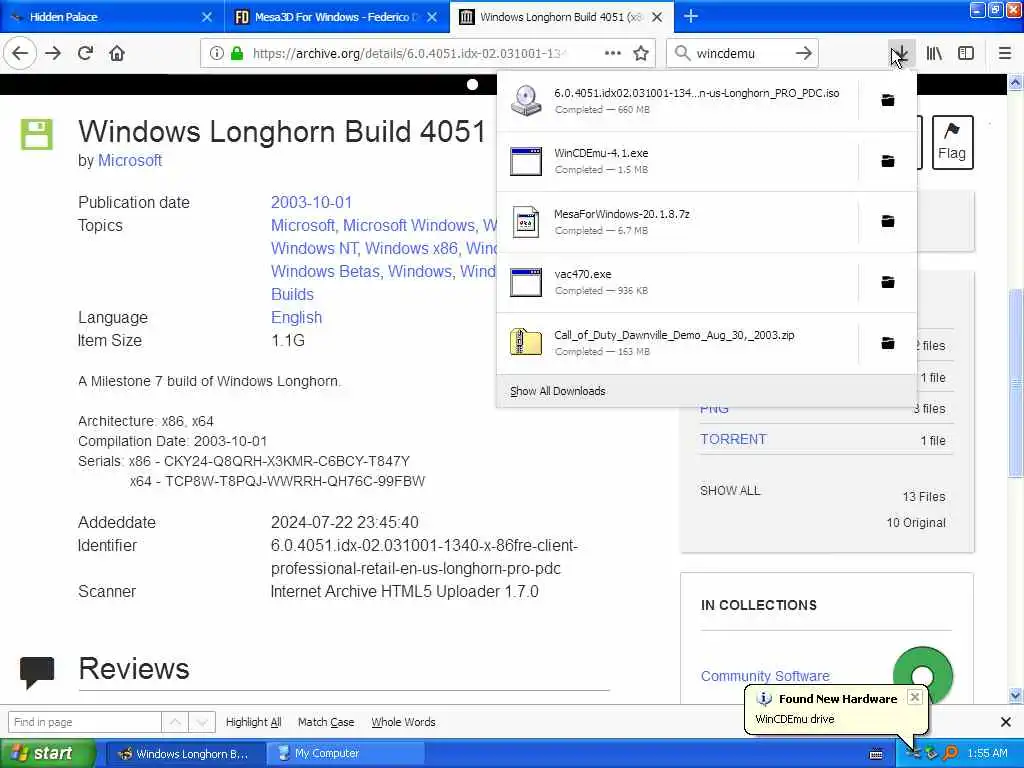Open containing folder for MesaForWindows-20.1.8.7z
The width and height of the screenshot is (1024, 768).
[888, 221]
